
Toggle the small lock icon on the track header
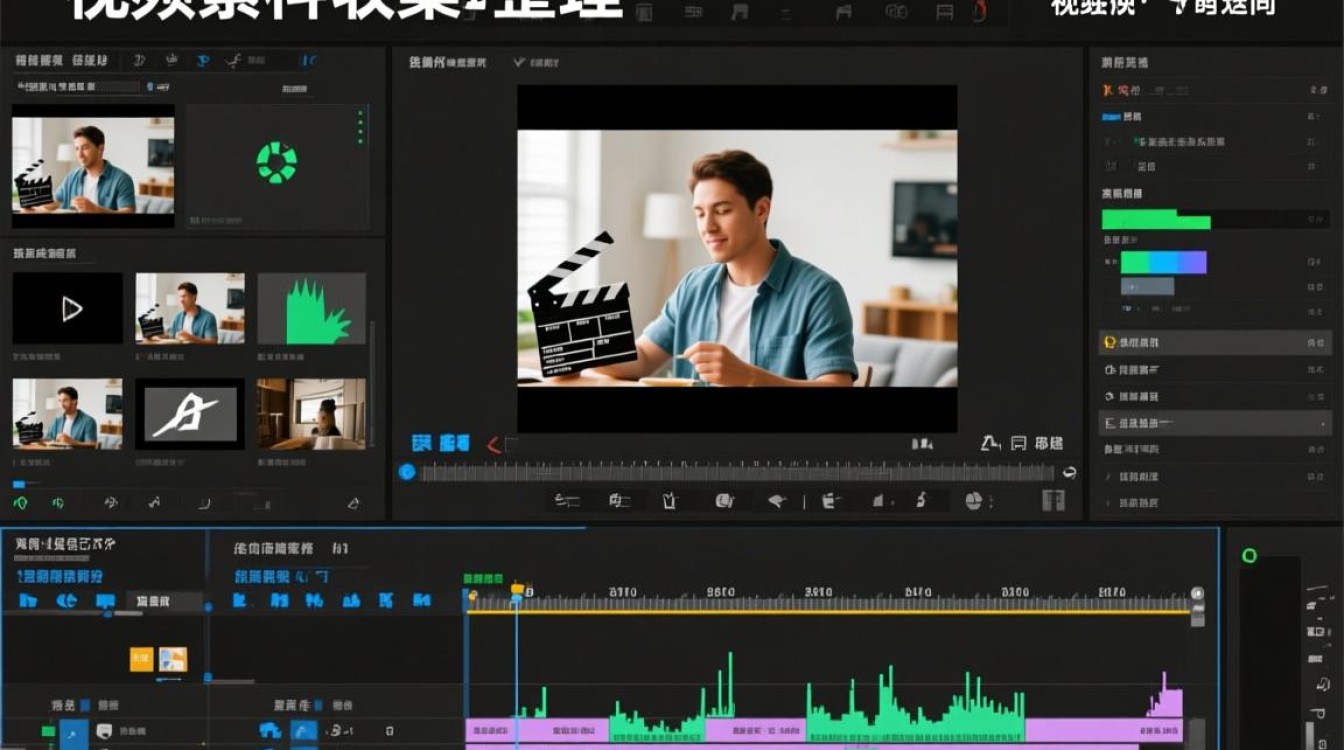pyautogui.click(x=389, y=732)
